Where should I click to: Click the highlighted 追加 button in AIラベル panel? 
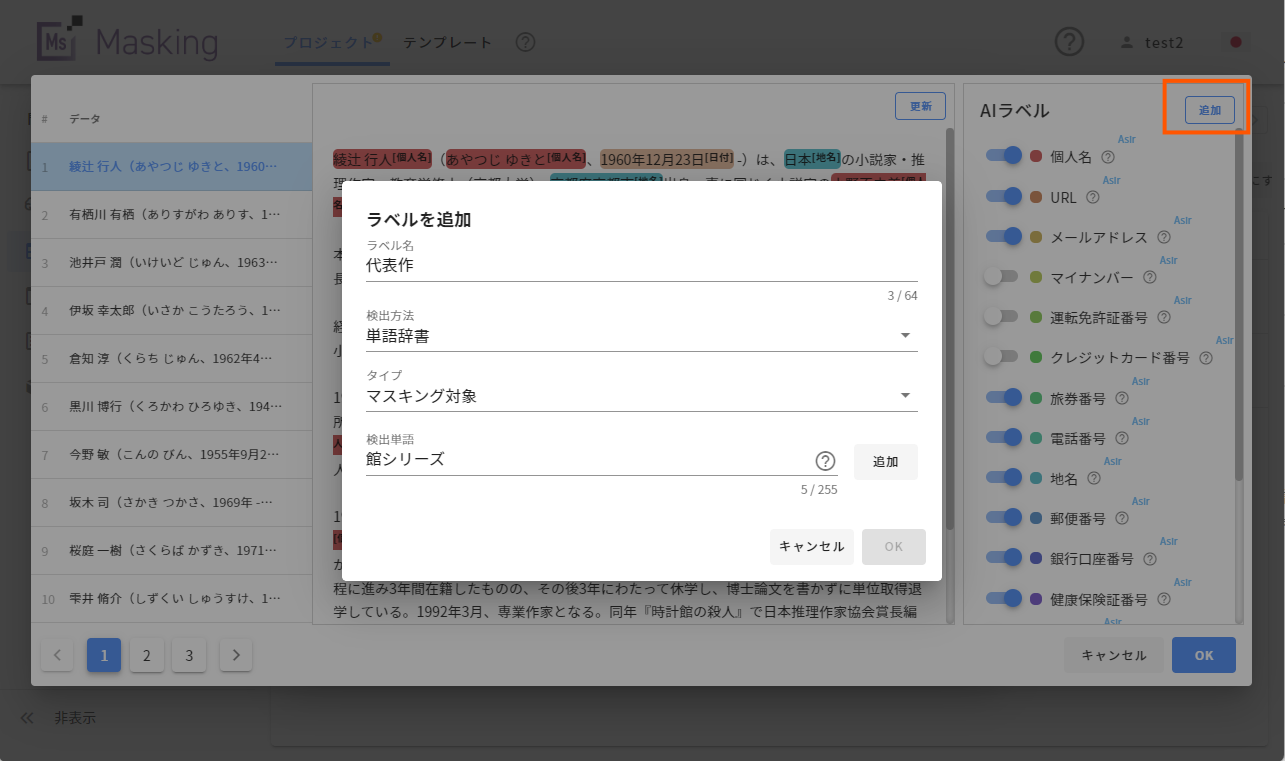tap(1208, 111)
